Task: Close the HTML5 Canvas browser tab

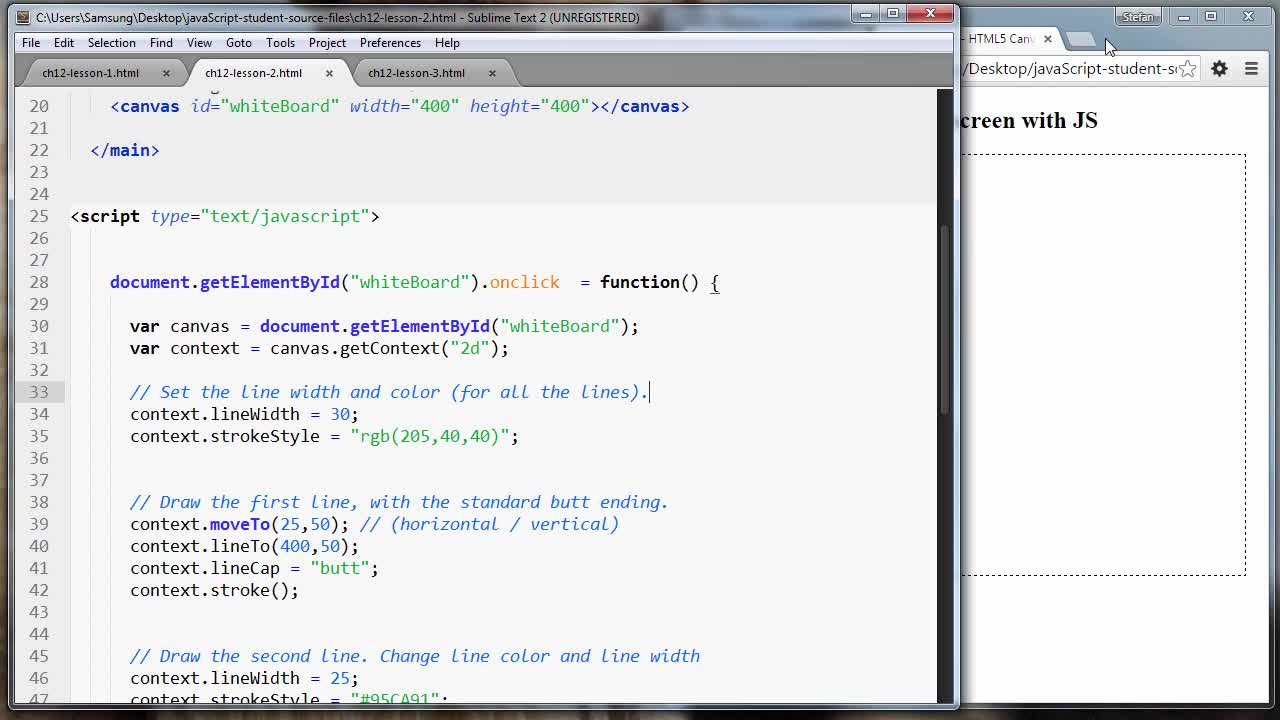Action: [x=1047, y=39]
